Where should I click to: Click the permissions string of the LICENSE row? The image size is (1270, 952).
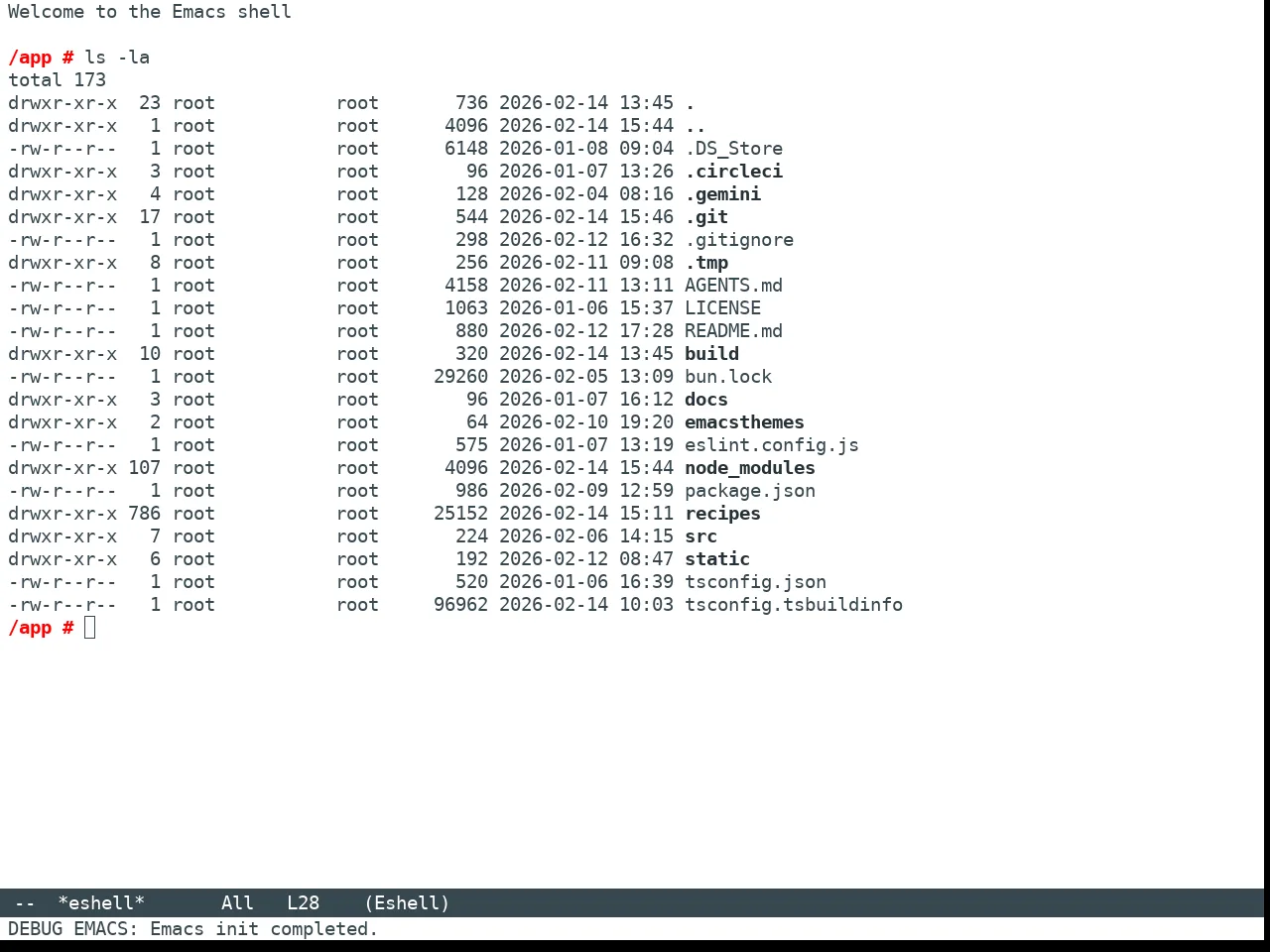click(63, 308)
